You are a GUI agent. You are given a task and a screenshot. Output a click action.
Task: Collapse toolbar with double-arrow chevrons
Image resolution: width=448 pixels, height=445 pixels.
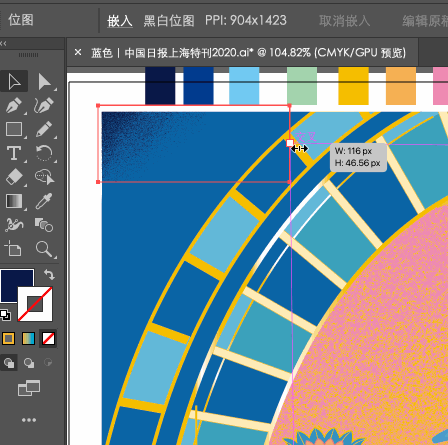(x=3, y=43)
